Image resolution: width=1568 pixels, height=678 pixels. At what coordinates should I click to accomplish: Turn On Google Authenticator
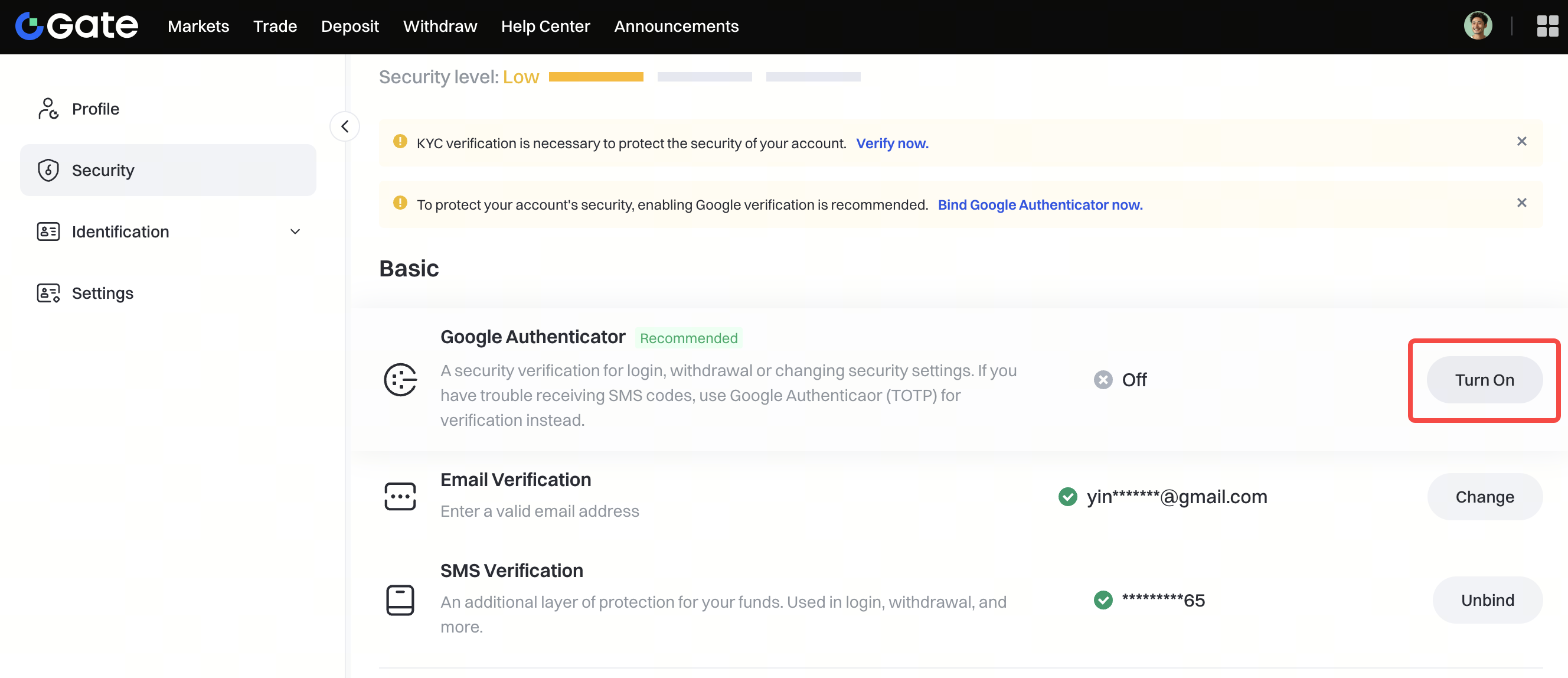1484,380
